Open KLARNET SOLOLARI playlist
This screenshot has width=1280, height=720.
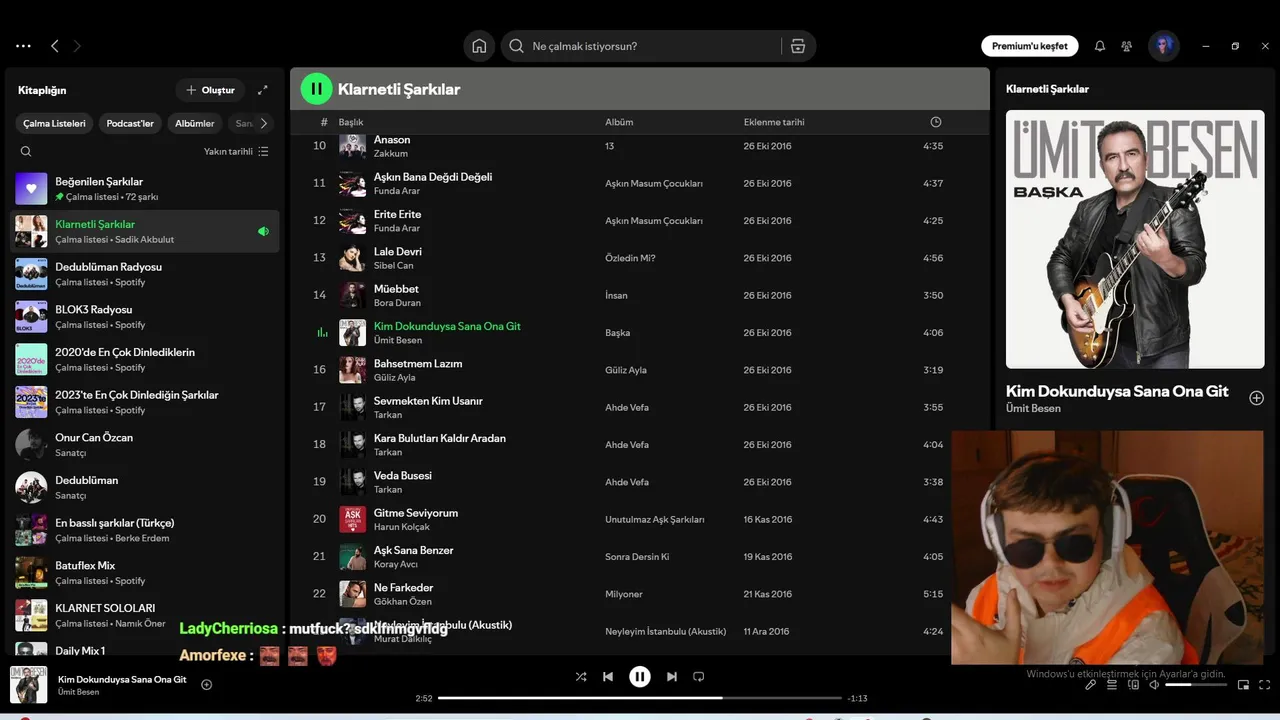[x=145, y=615]
